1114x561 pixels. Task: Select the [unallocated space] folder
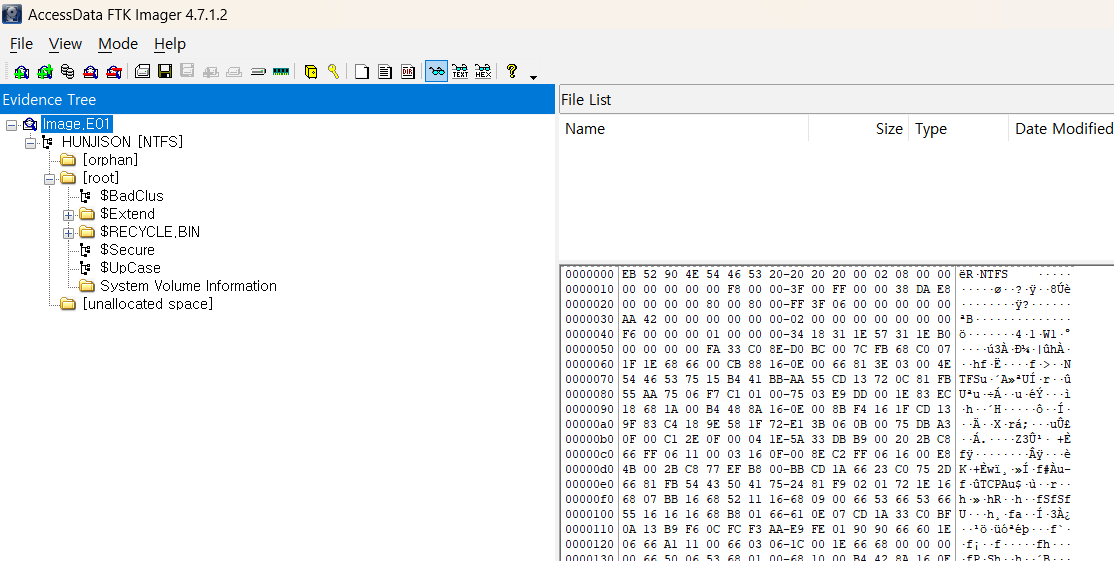pos(148,304)
